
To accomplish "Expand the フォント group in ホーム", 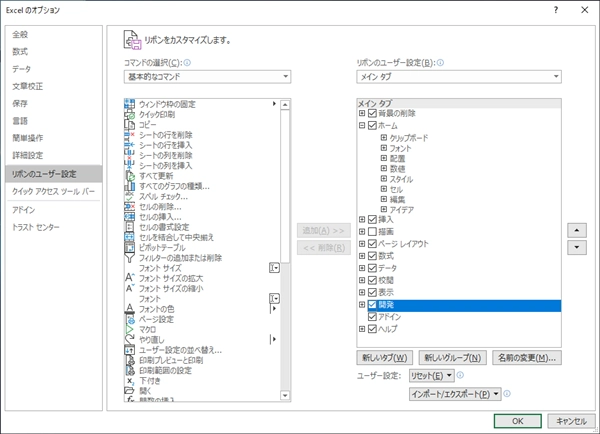I will (383, 148).
